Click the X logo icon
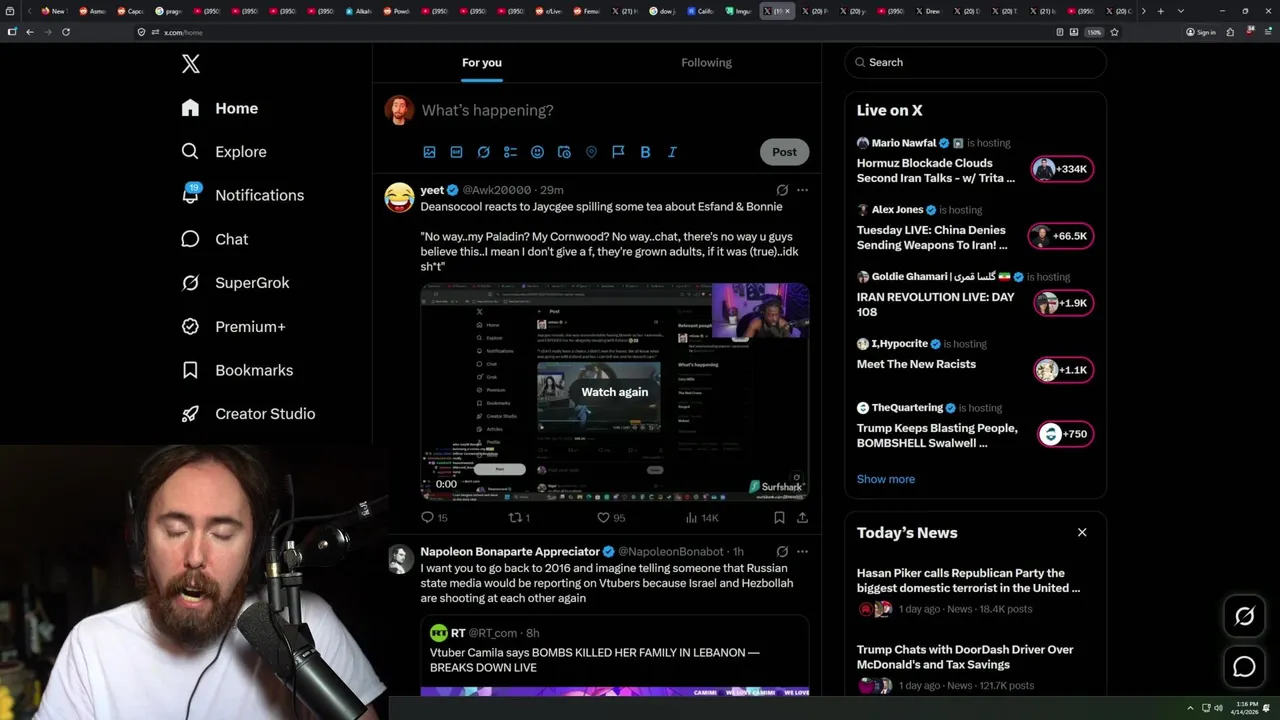 (191, 64)
